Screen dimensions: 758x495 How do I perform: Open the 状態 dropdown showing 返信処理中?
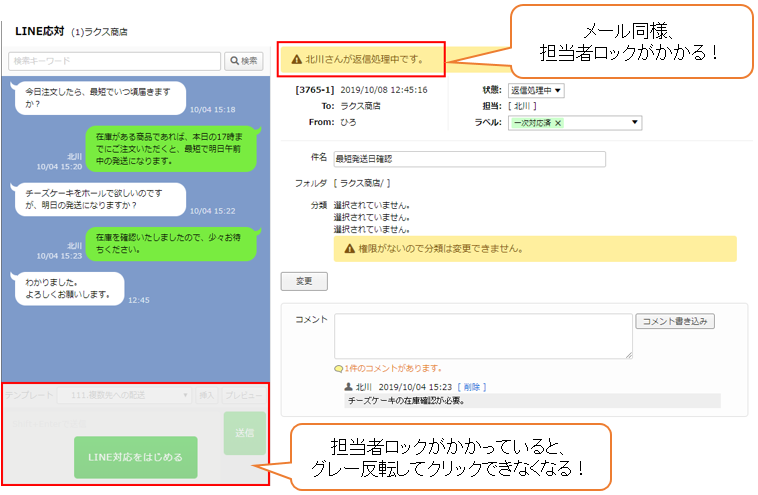click(x=536, y=90)
